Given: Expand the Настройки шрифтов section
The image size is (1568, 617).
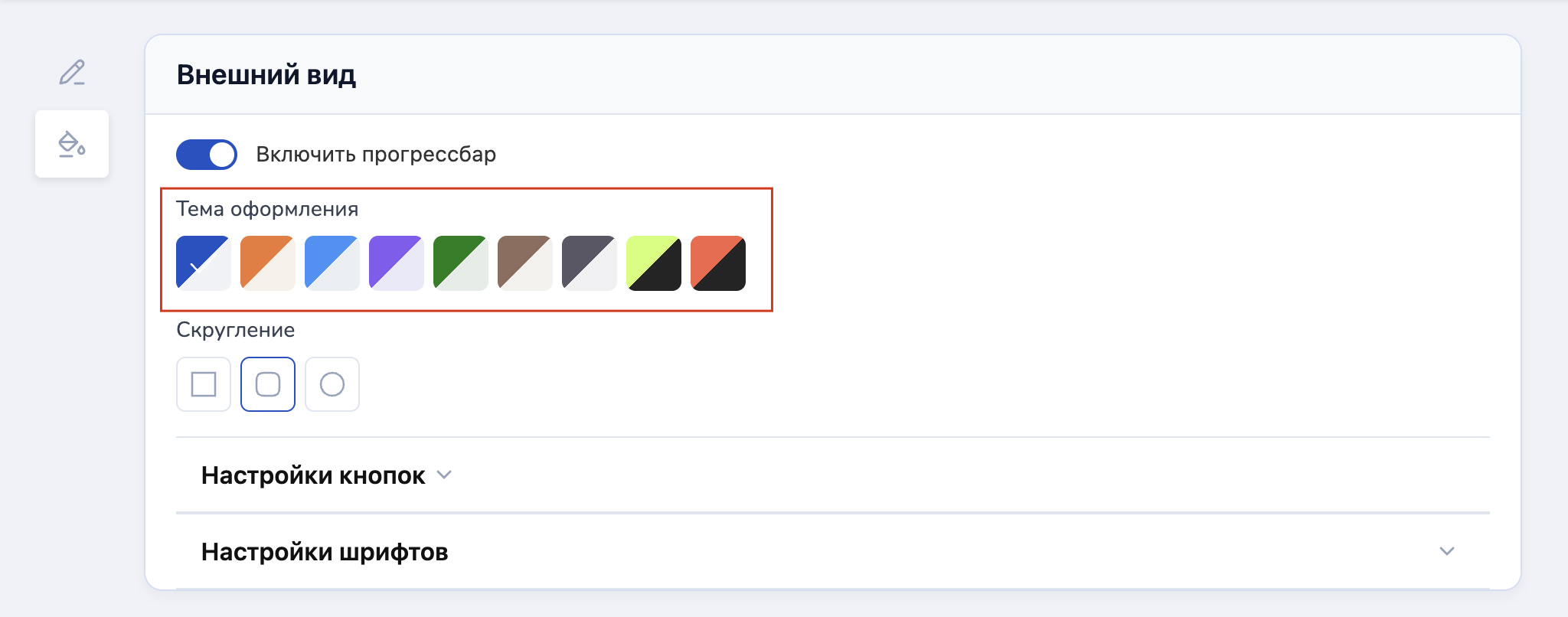Looking at the screenshot, I should click(325, 552).
